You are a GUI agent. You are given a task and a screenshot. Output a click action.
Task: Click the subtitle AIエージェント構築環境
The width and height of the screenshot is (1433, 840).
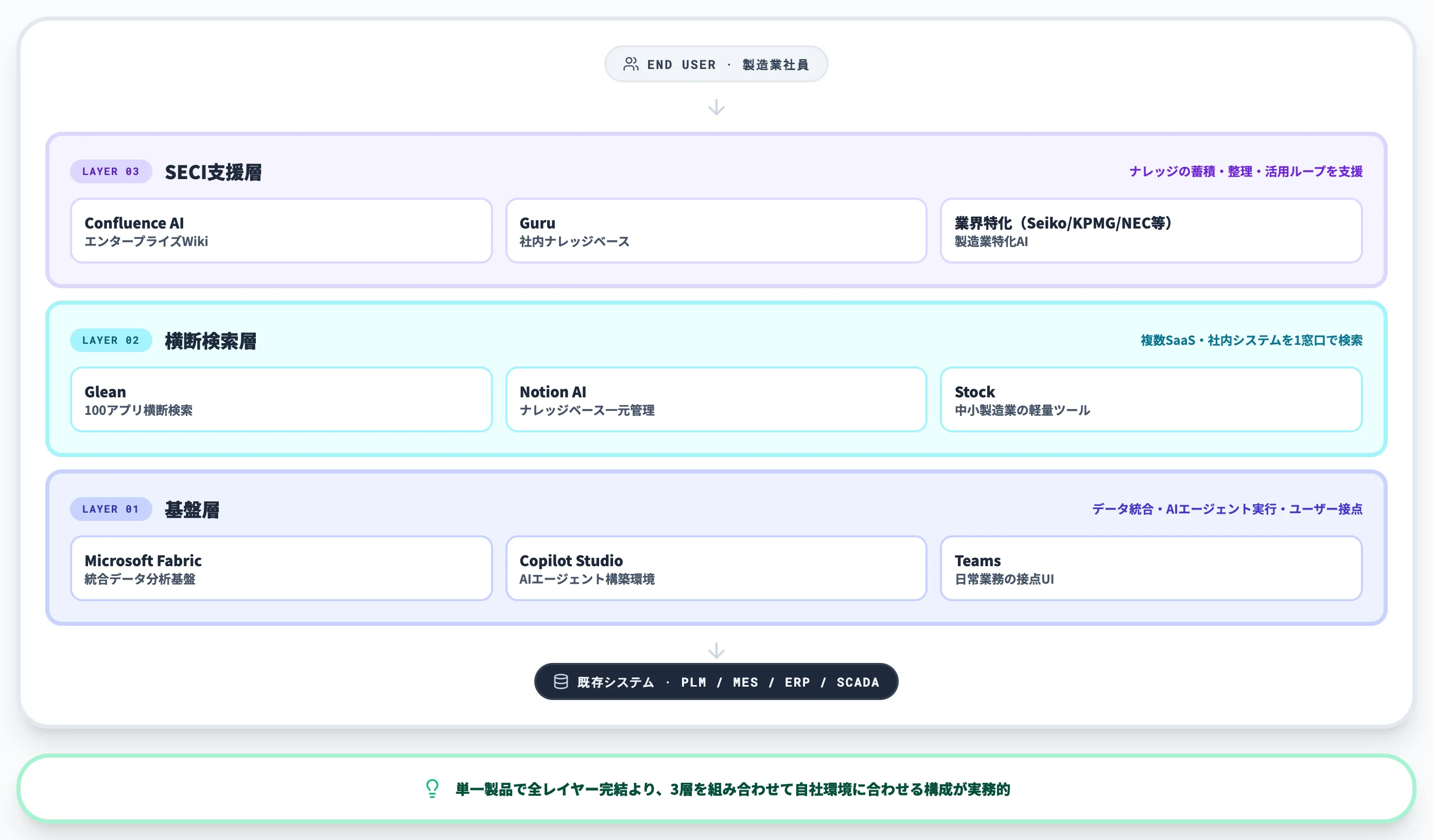point(587,579)
